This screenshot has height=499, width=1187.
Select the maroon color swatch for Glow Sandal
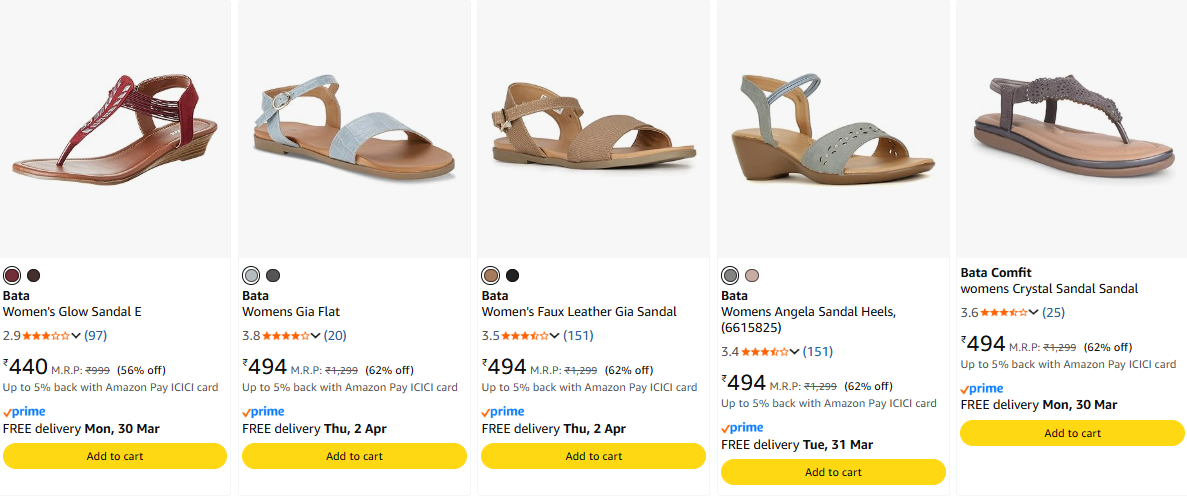click(12, 275)
